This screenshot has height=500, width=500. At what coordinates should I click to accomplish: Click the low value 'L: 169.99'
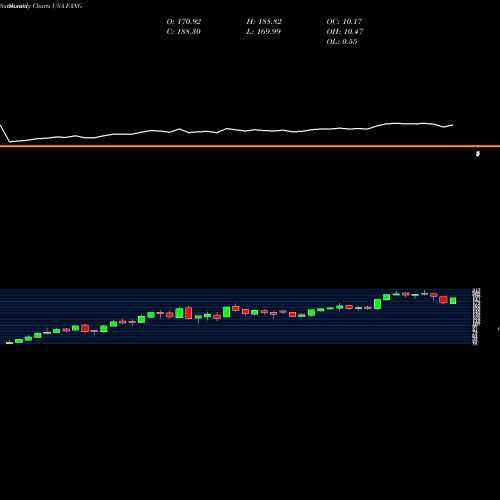pos(263,32)
